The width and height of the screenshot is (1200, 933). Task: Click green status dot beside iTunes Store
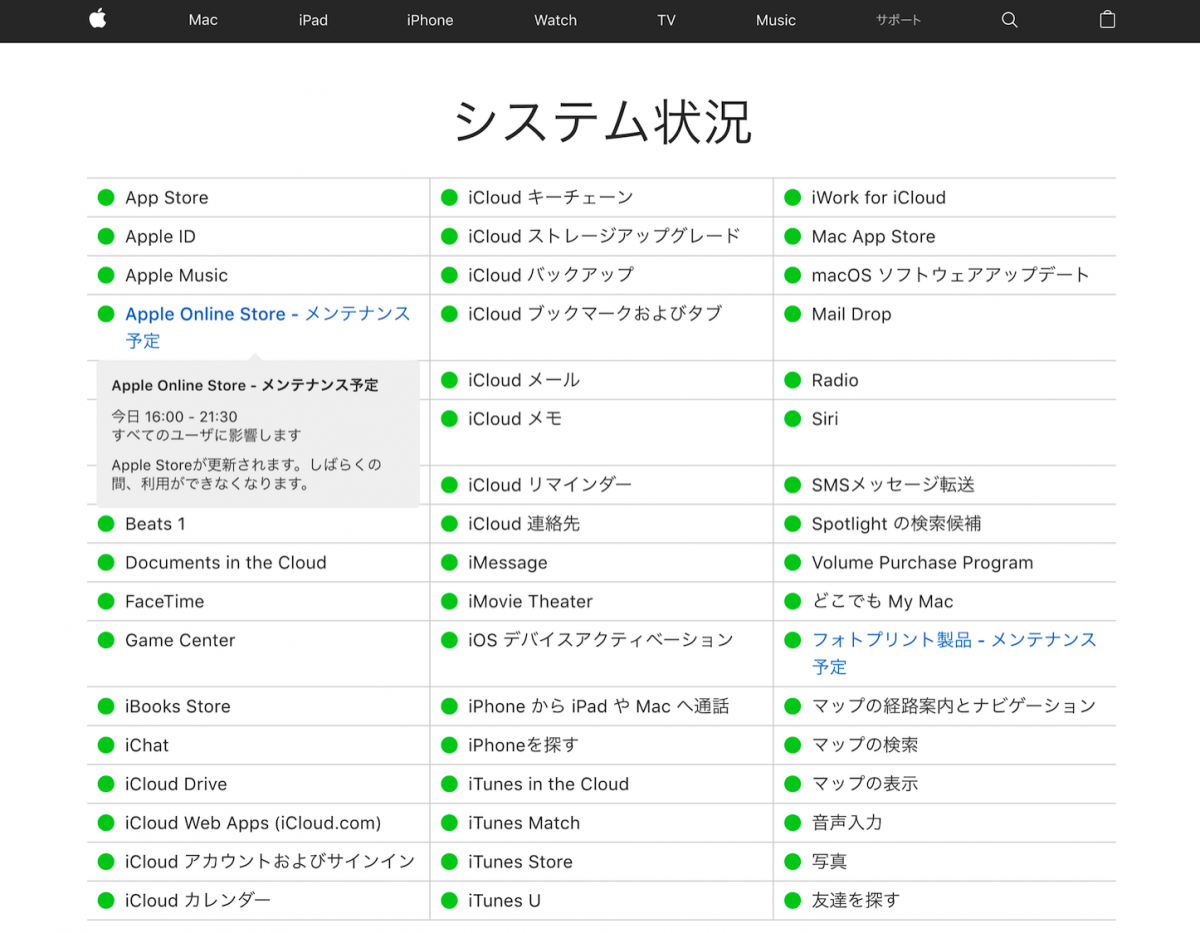(449, 862)
